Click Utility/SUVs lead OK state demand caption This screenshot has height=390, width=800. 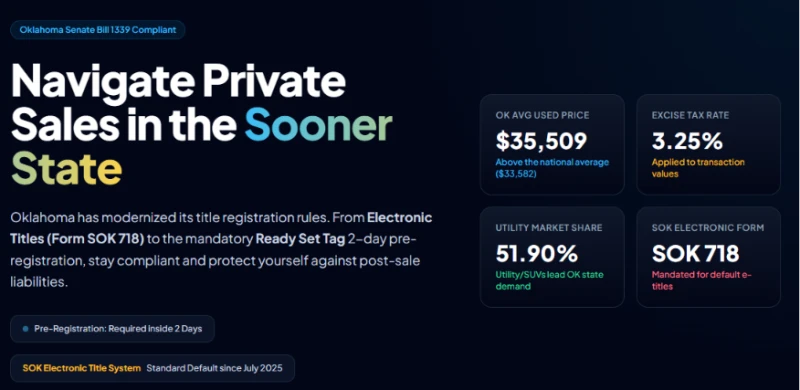549,280
